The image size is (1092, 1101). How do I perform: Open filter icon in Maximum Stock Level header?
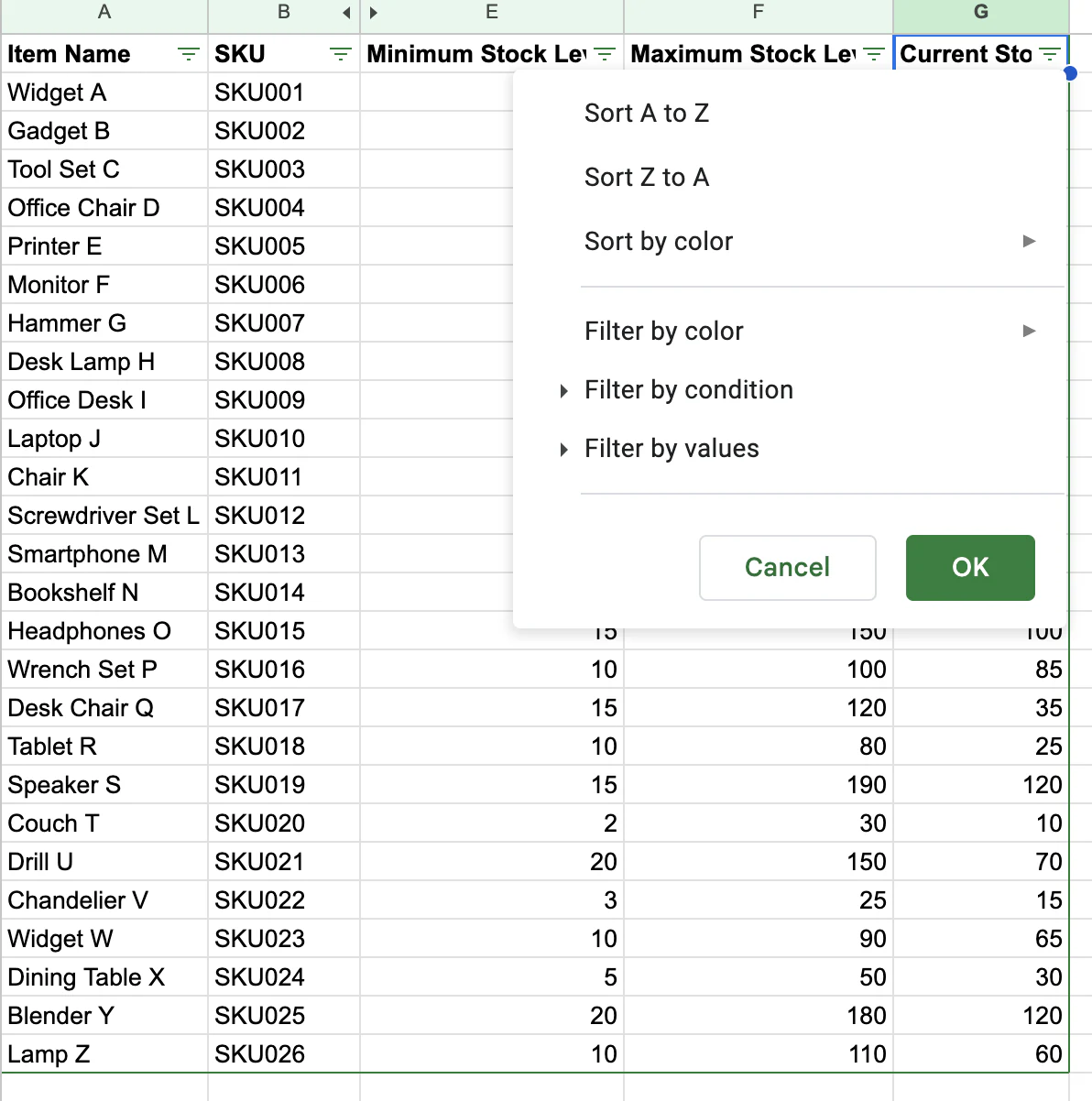click(x=874, y=55)
